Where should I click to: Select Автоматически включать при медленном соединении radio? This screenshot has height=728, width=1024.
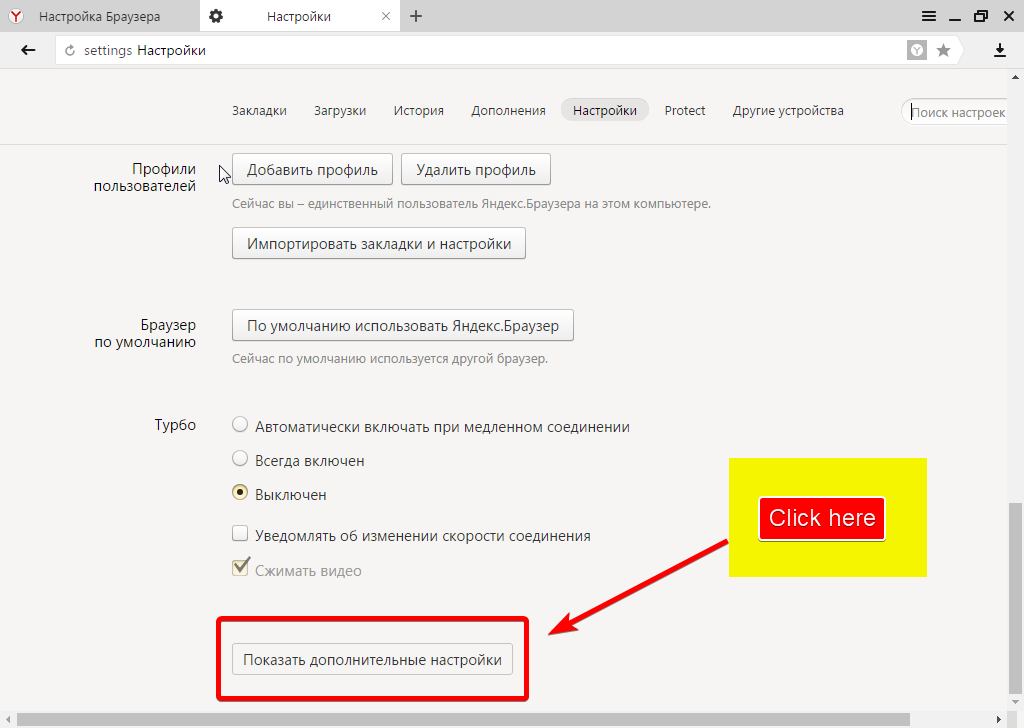point(240,425)
